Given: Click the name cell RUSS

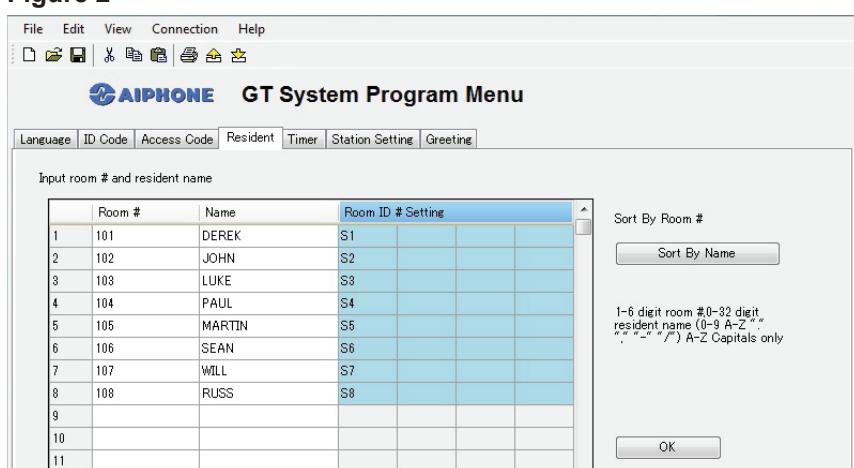Looking at the screenshot, I should (269, 393).
